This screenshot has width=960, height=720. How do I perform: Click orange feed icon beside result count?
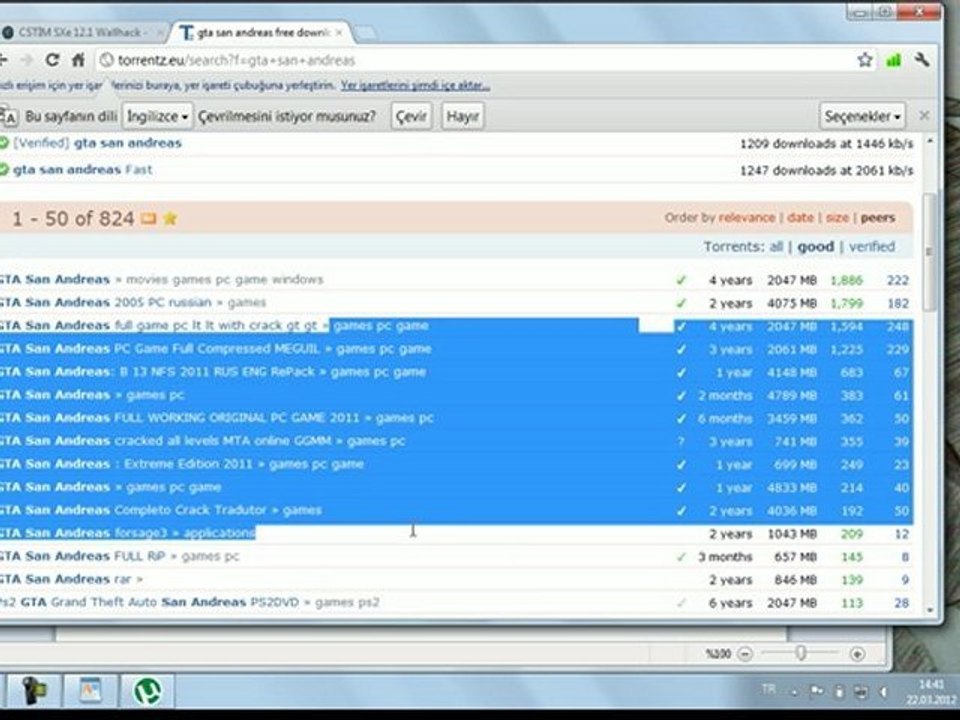click(x=149, y=219)
